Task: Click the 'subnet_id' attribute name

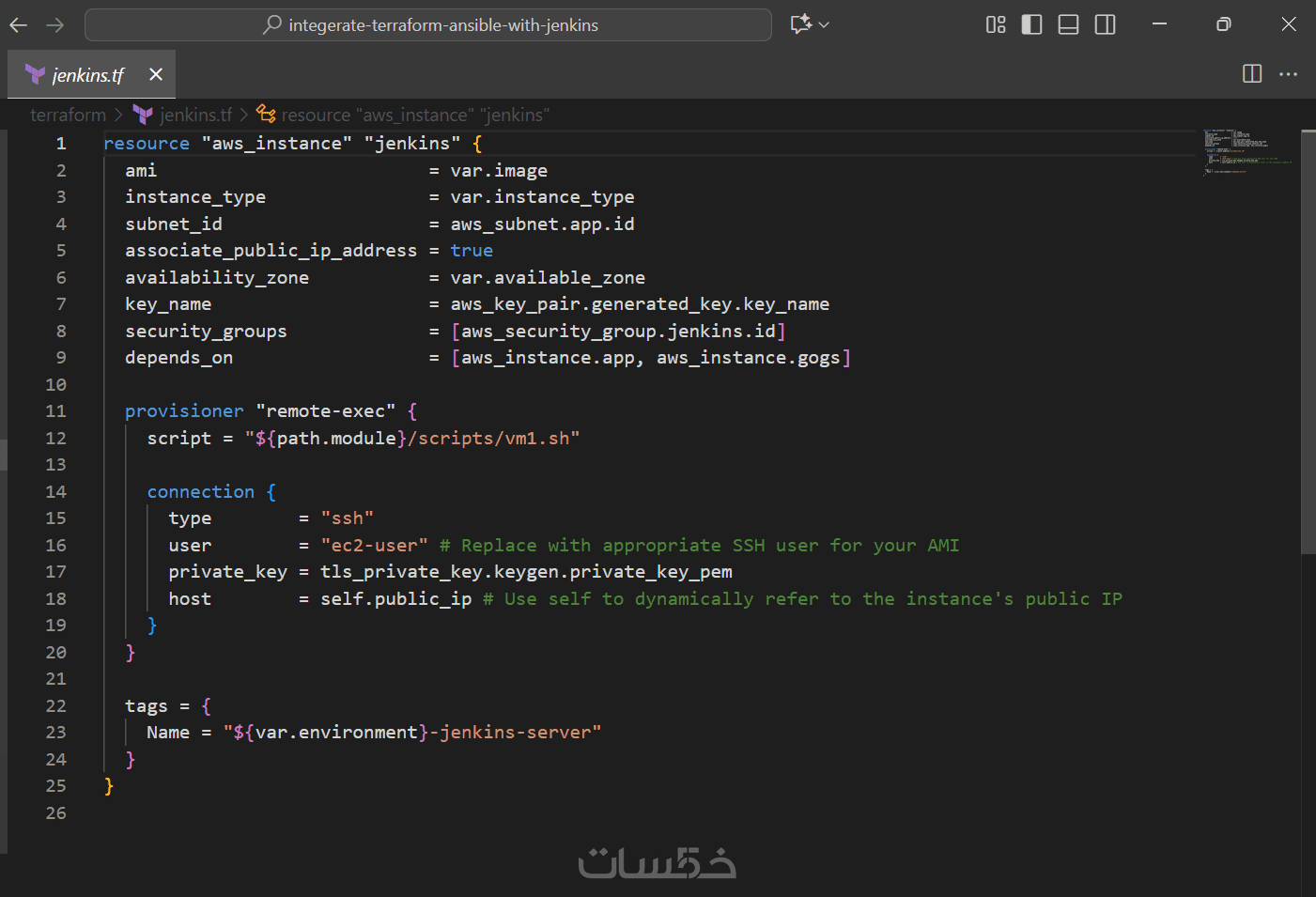Action: click(x=174, y=224)
